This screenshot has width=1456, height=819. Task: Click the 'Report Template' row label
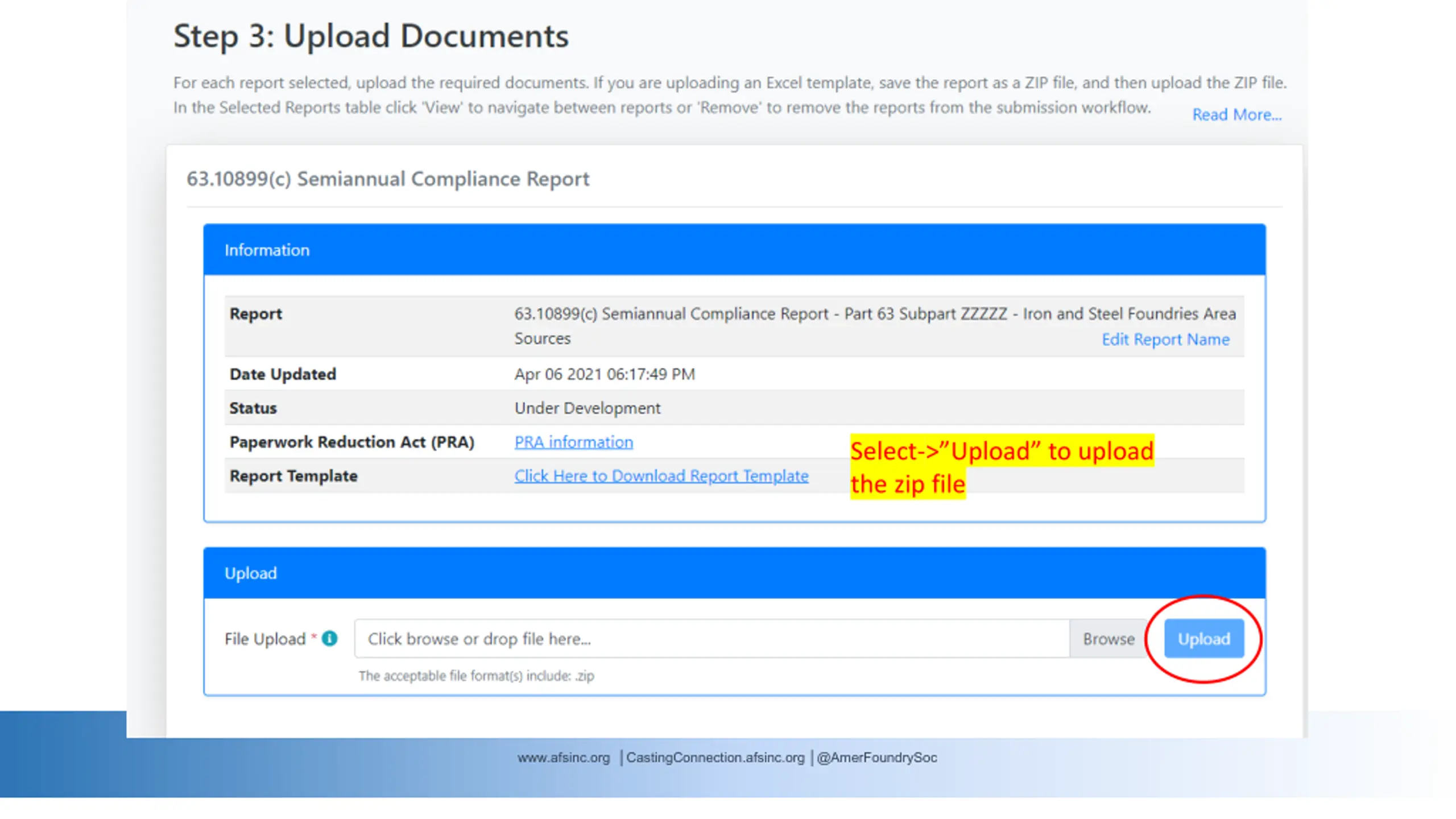click(293, 476)
